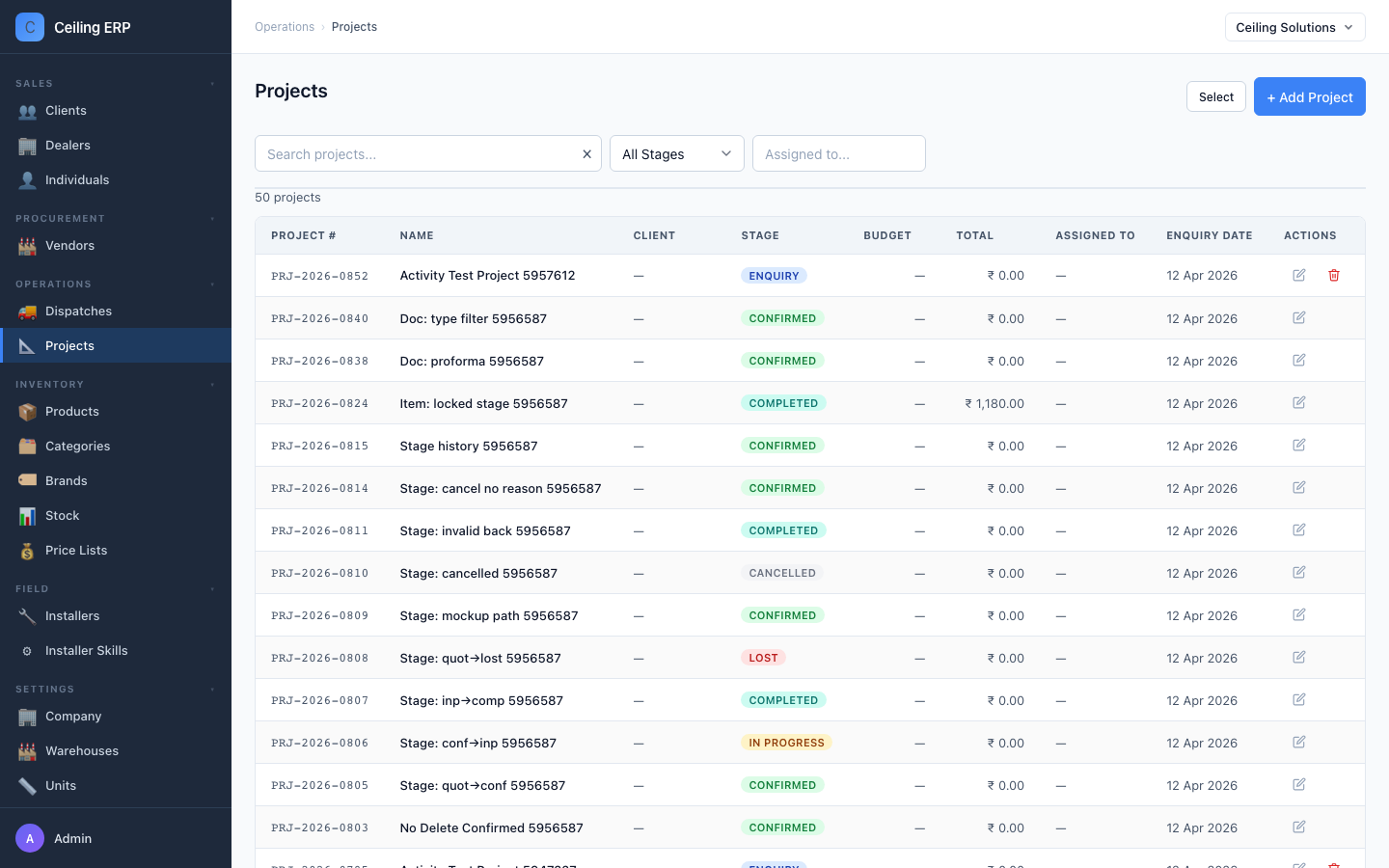The image size is (1389, 868).
Task: Click the Select button
Action: click(1216, 96)
